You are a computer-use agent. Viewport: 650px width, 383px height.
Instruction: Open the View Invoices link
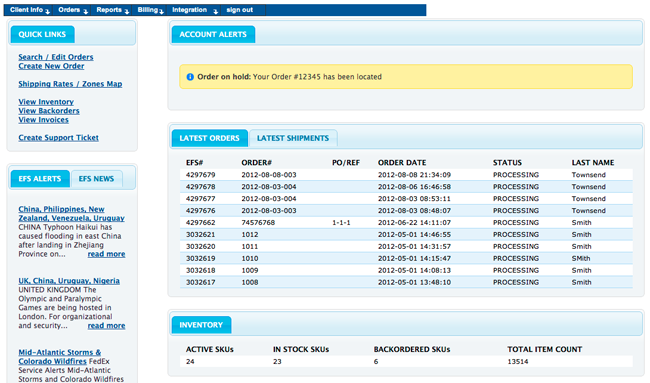click(x=44, y=120)
